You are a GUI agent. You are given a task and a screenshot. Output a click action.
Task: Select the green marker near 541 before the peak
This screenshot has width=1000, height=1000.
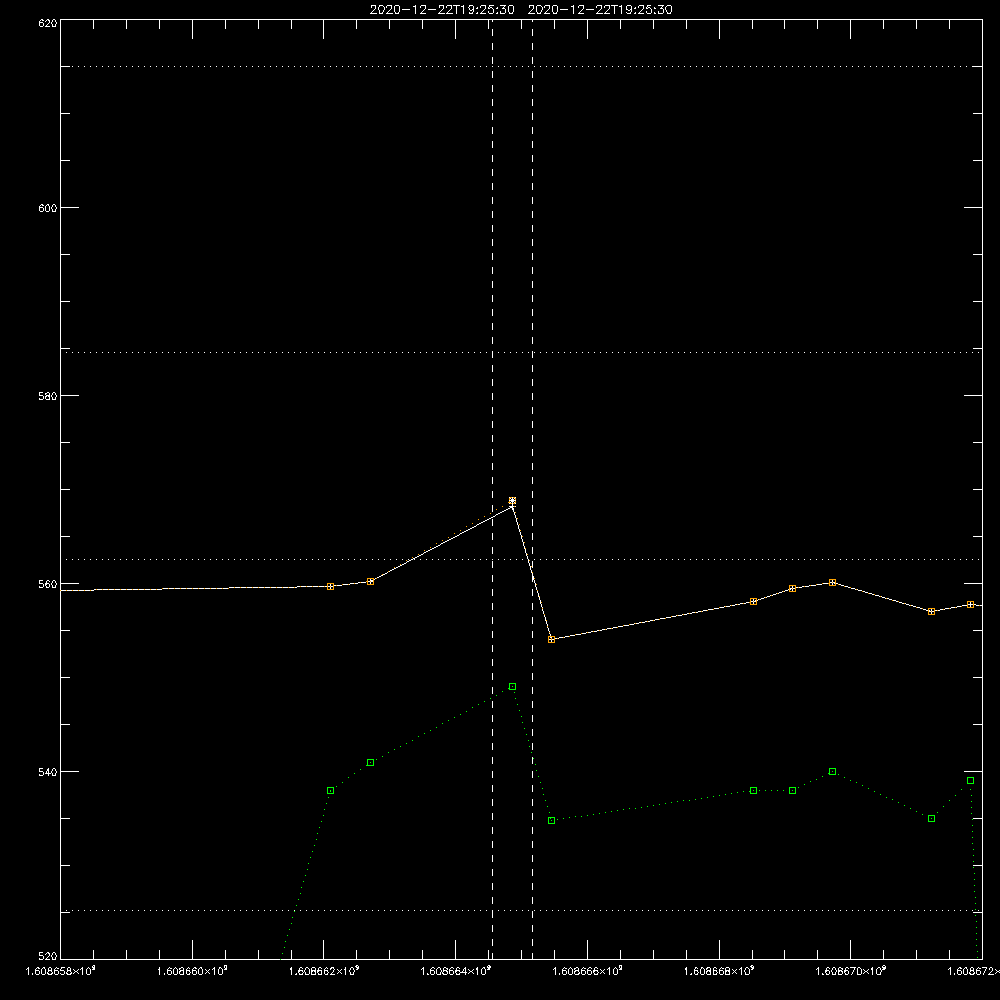pos(371,763)
